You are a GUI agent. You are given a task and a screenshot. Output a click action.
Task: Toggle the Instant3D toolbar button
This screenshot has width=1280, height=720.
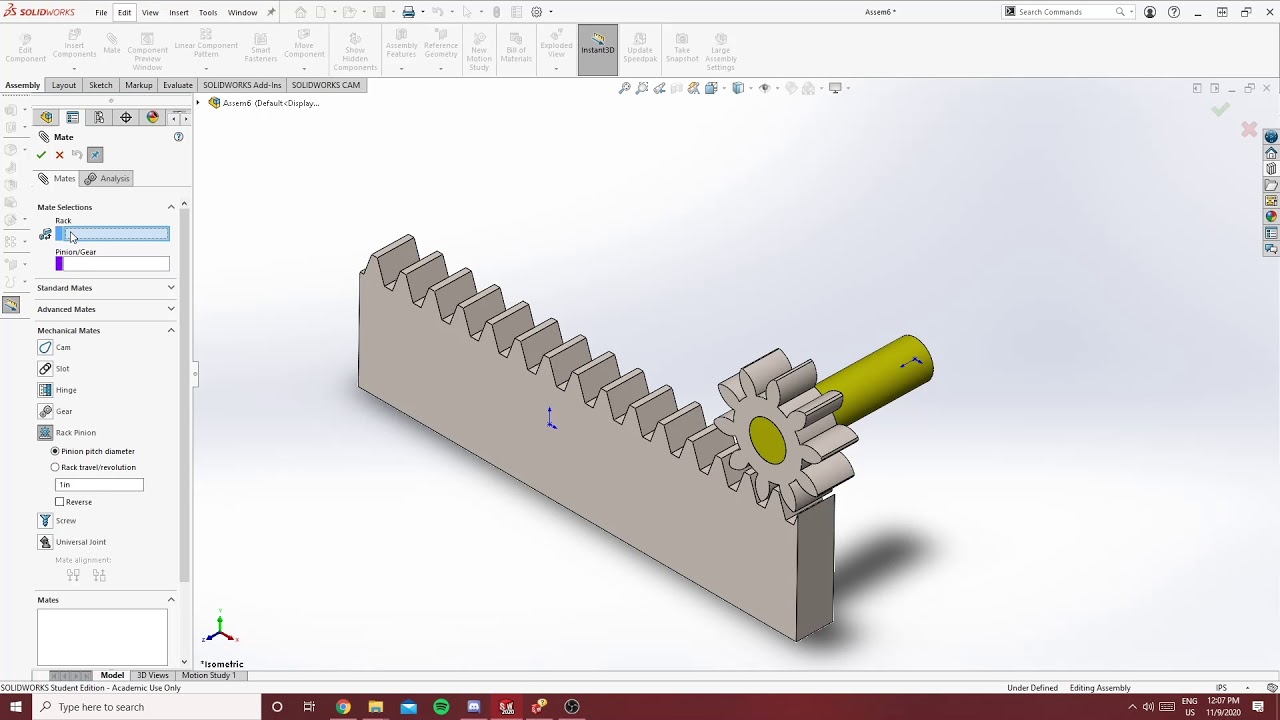[598, 49]
